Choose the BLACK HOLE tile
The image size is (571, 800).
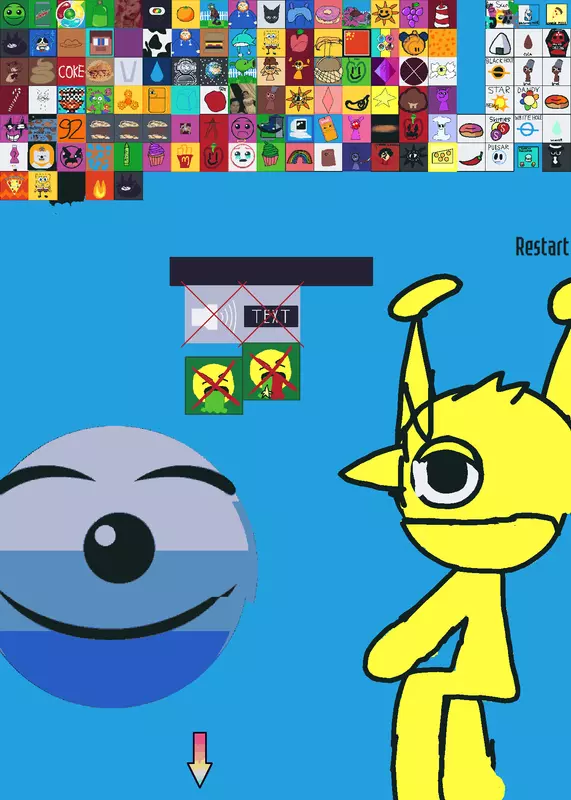point(500,71)
